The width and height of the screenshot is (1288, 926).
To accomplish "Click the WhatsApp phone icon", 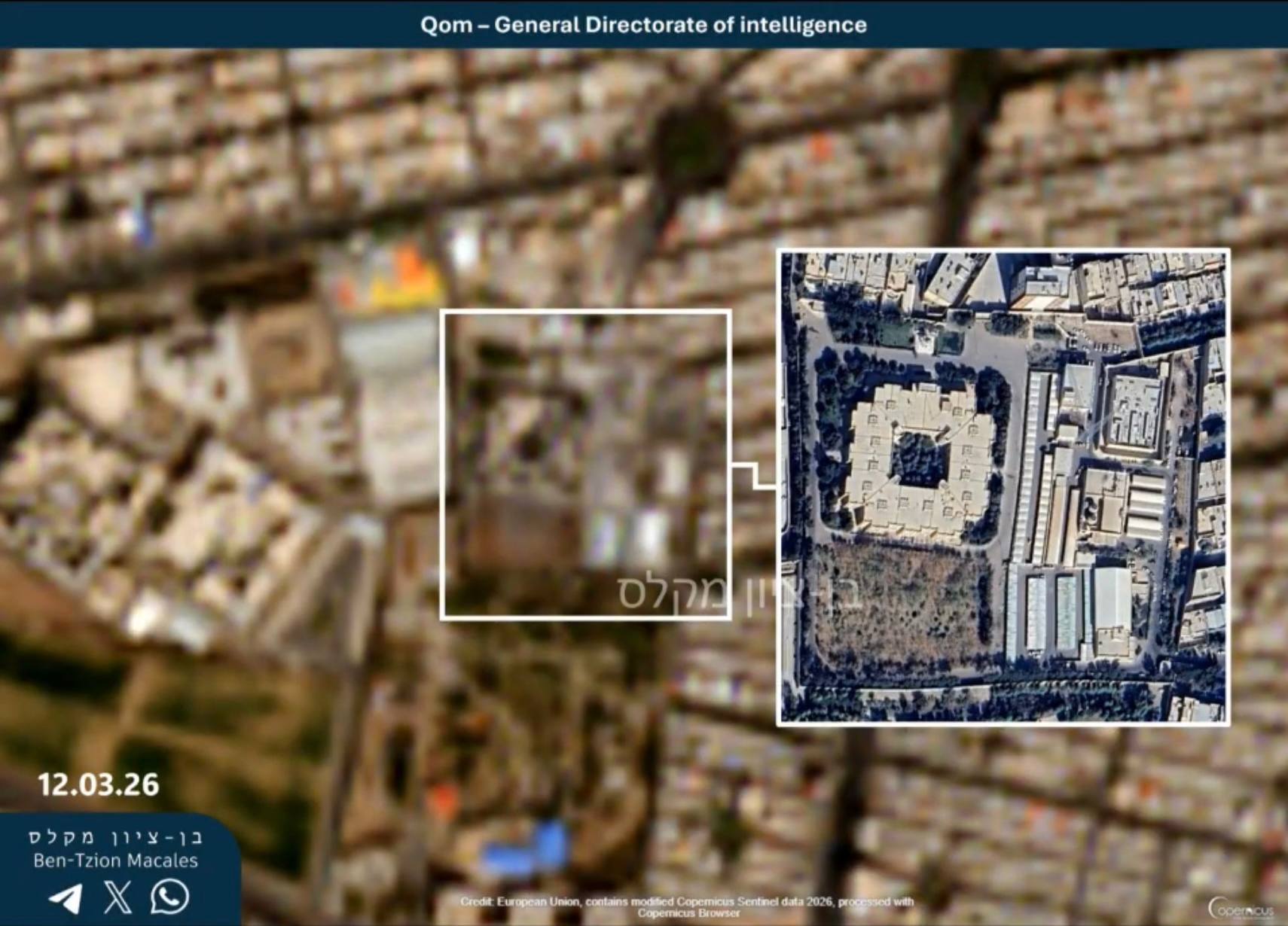I will tap(169, 897).
